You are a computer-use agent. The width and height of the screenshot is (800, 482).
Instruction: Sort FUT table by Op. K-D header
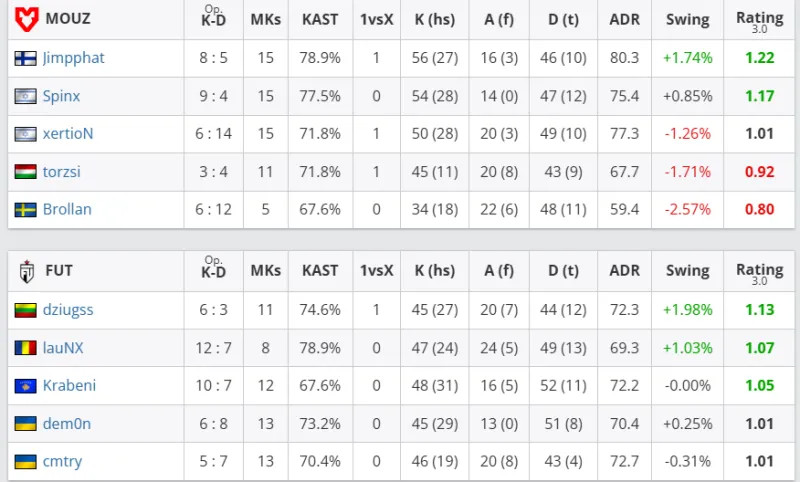[x=213, y=269]
